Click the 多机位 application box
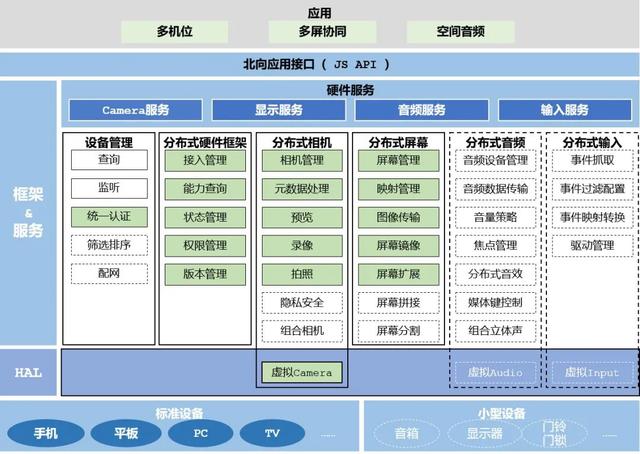The image size is (640, 454). pyautogui.click(x=175, y=31)
